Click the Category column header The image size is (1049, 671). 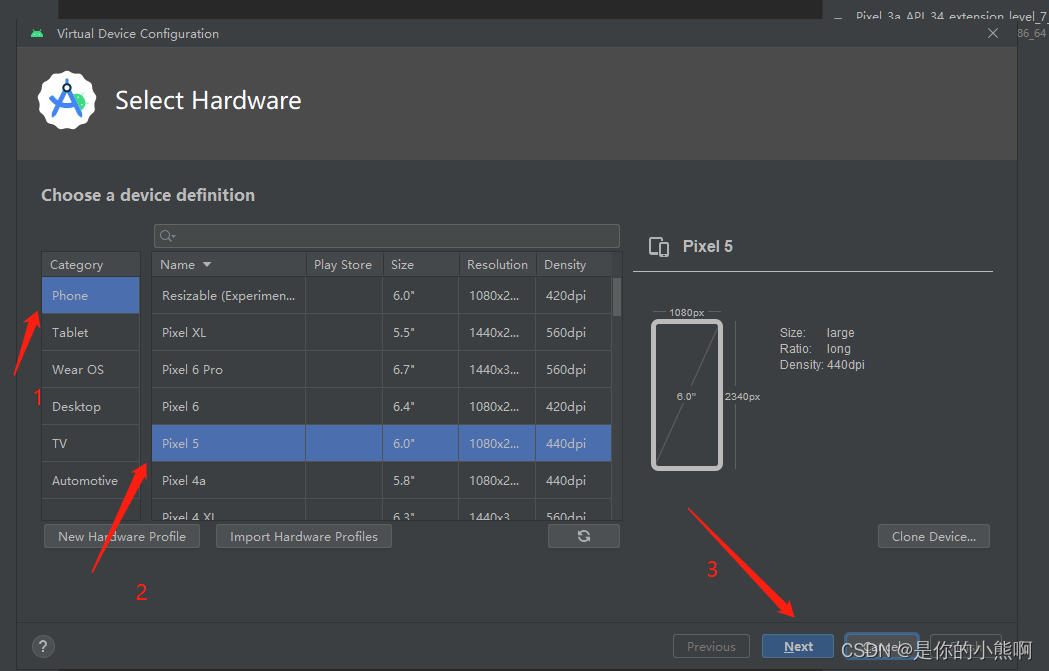[x=91, y=265]
